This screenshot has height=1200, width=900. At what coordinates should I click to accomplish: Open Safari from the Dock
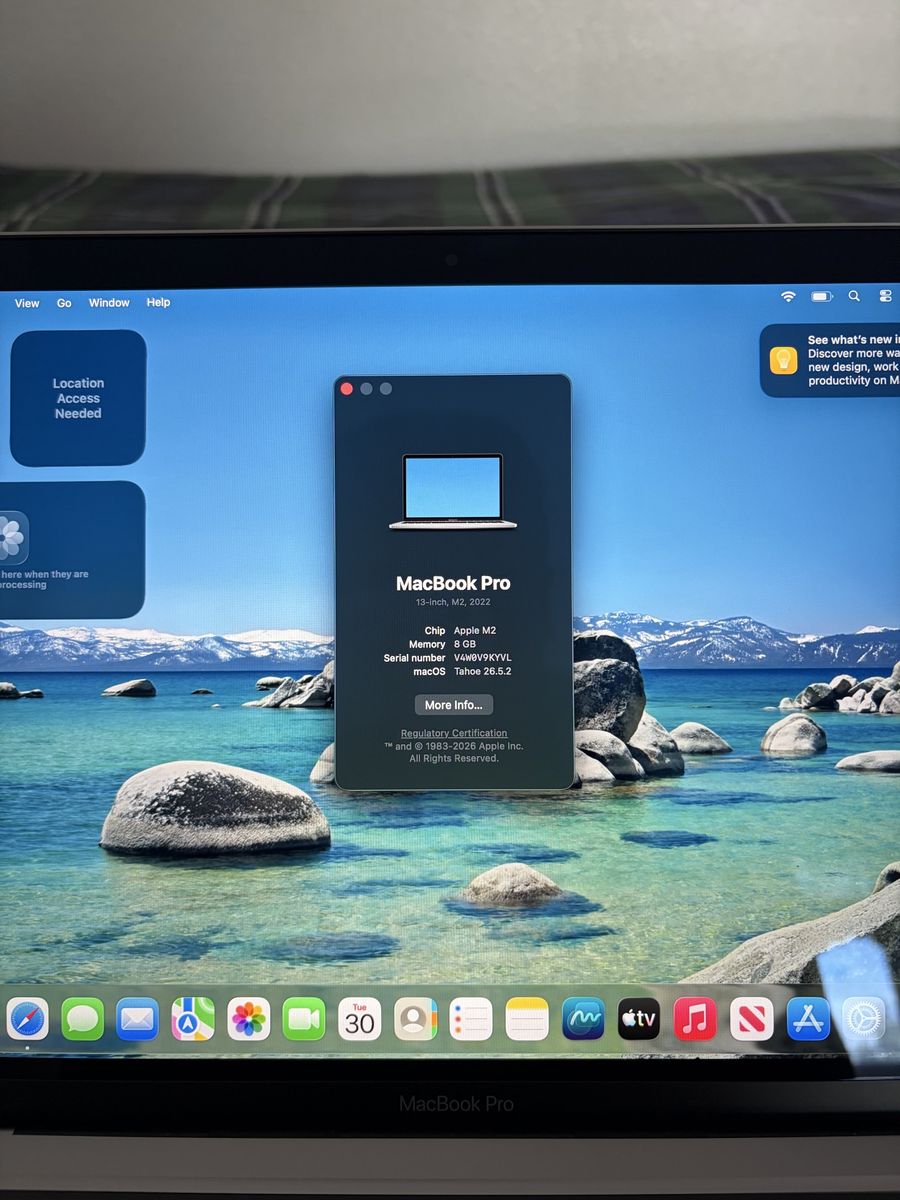28,1019
